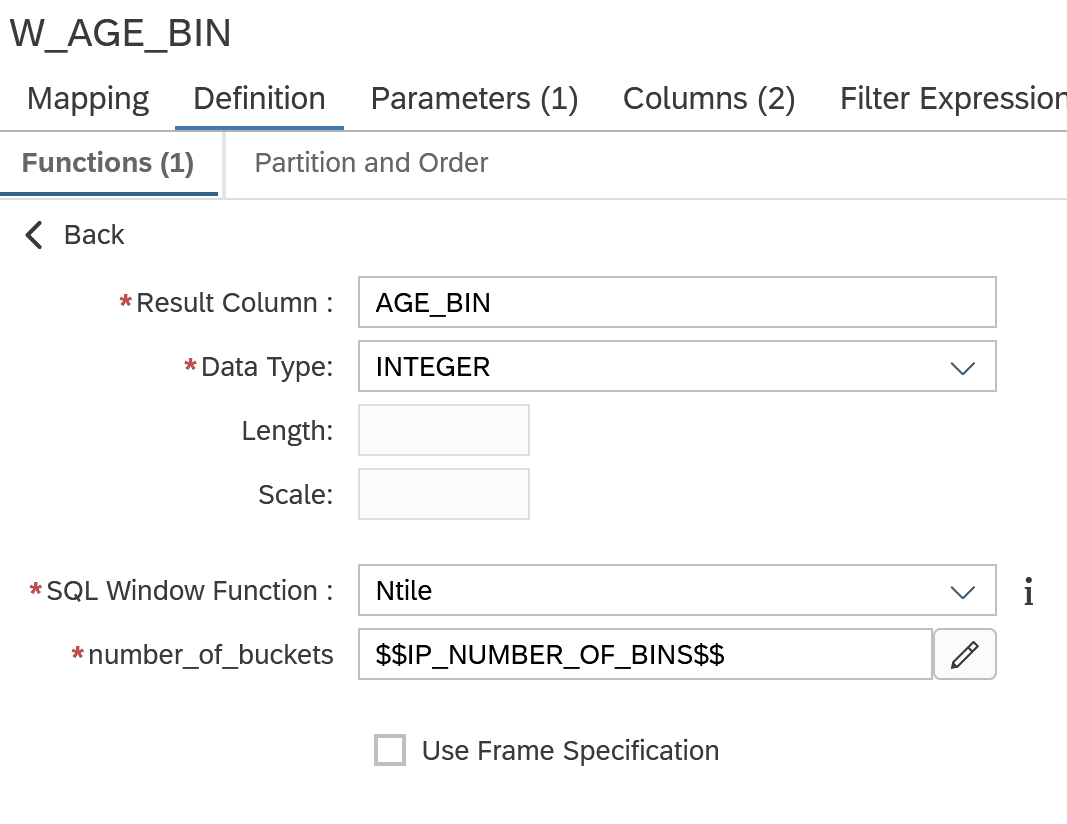Select the Columns (2) tab

708,98
